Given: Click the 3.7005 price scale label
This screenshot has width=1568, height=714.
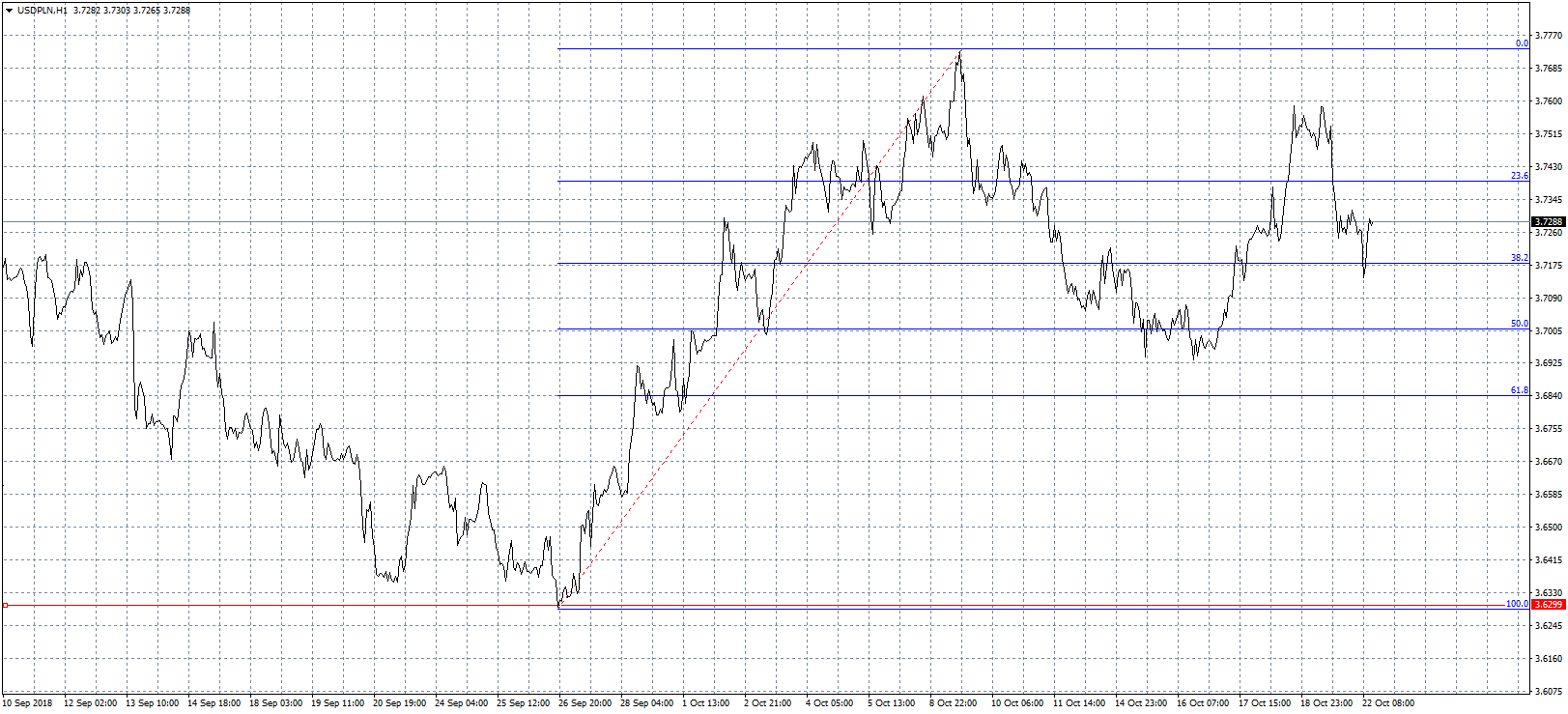Looking at the screenshot, I should click(x=1549, y=330).
